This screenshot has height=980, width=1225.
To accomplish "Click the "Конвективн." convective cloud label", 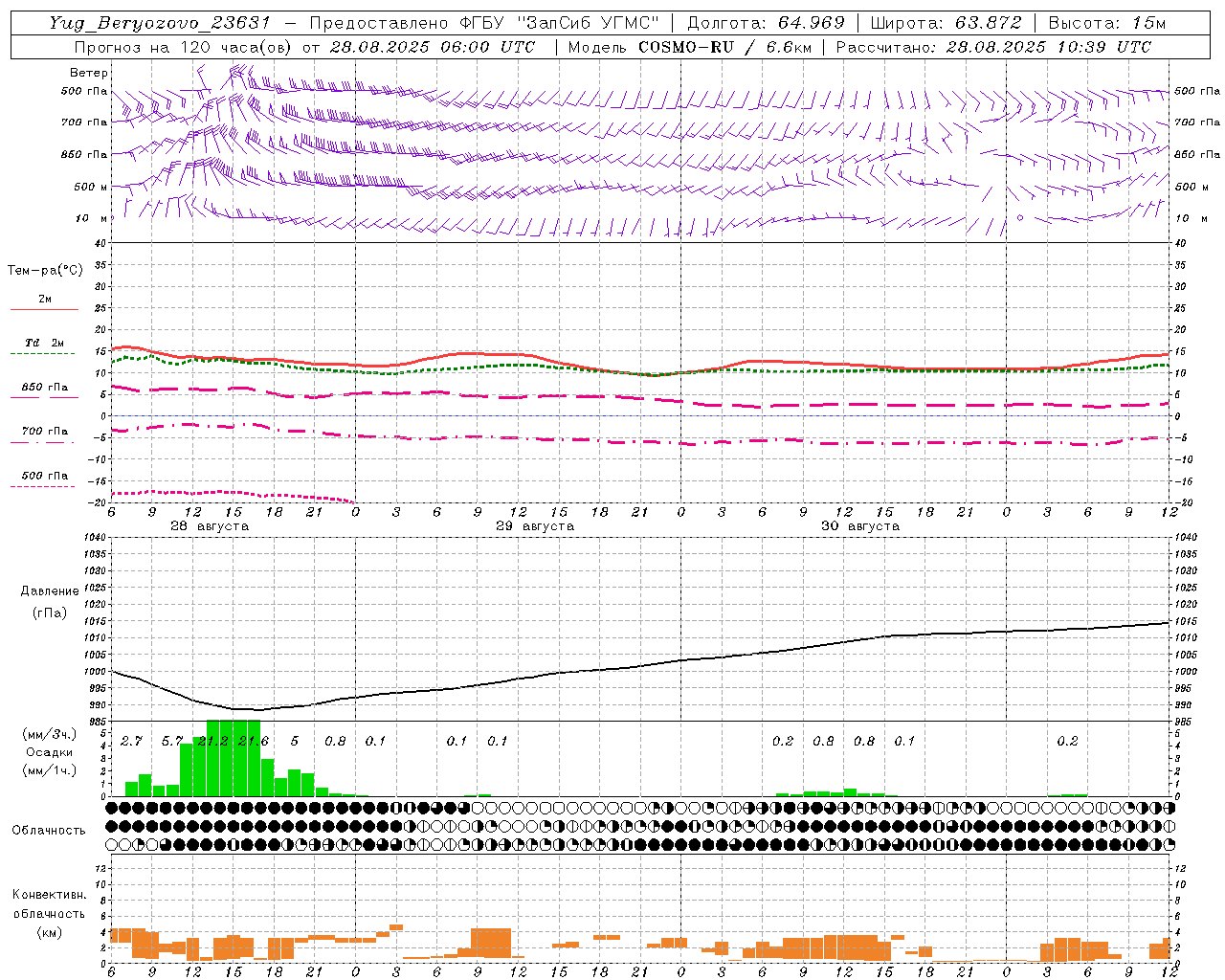I will click(49, 895).
